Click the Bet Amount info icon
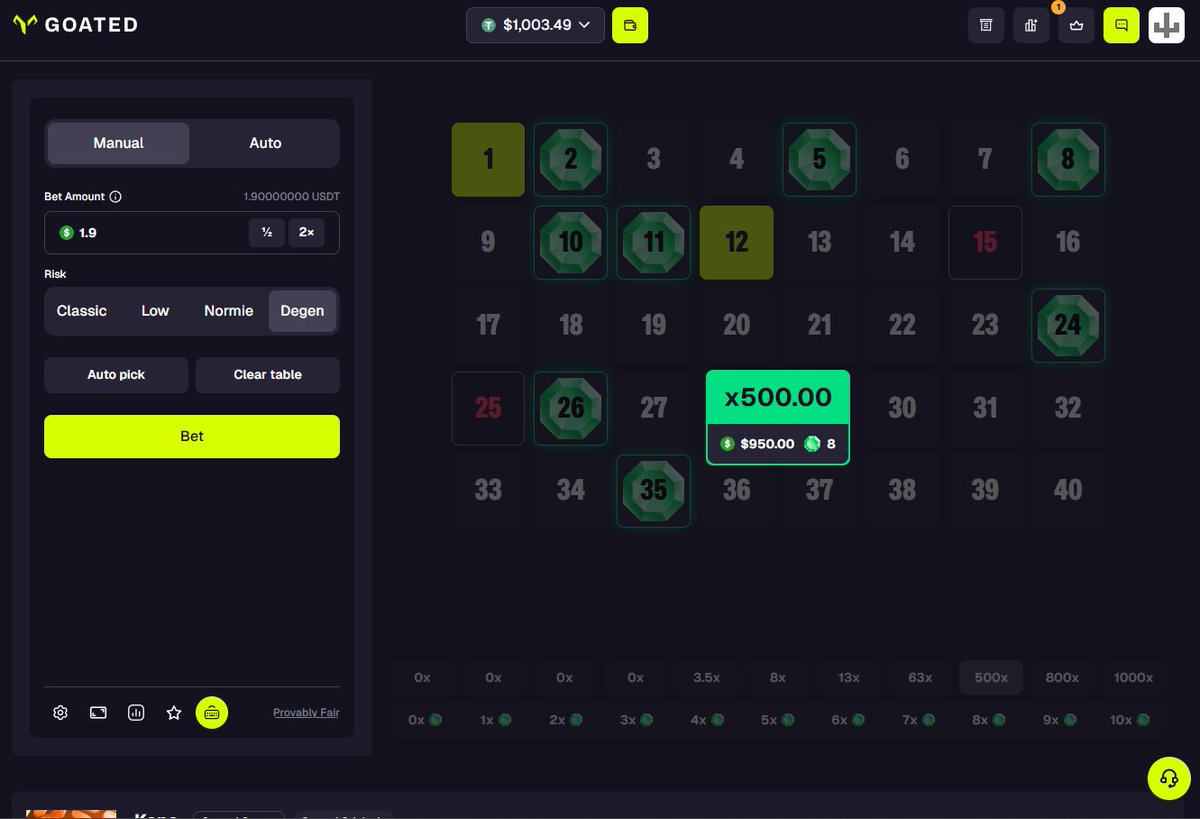1200x819 pixels. pyautogui.click(x=115, y=197)
